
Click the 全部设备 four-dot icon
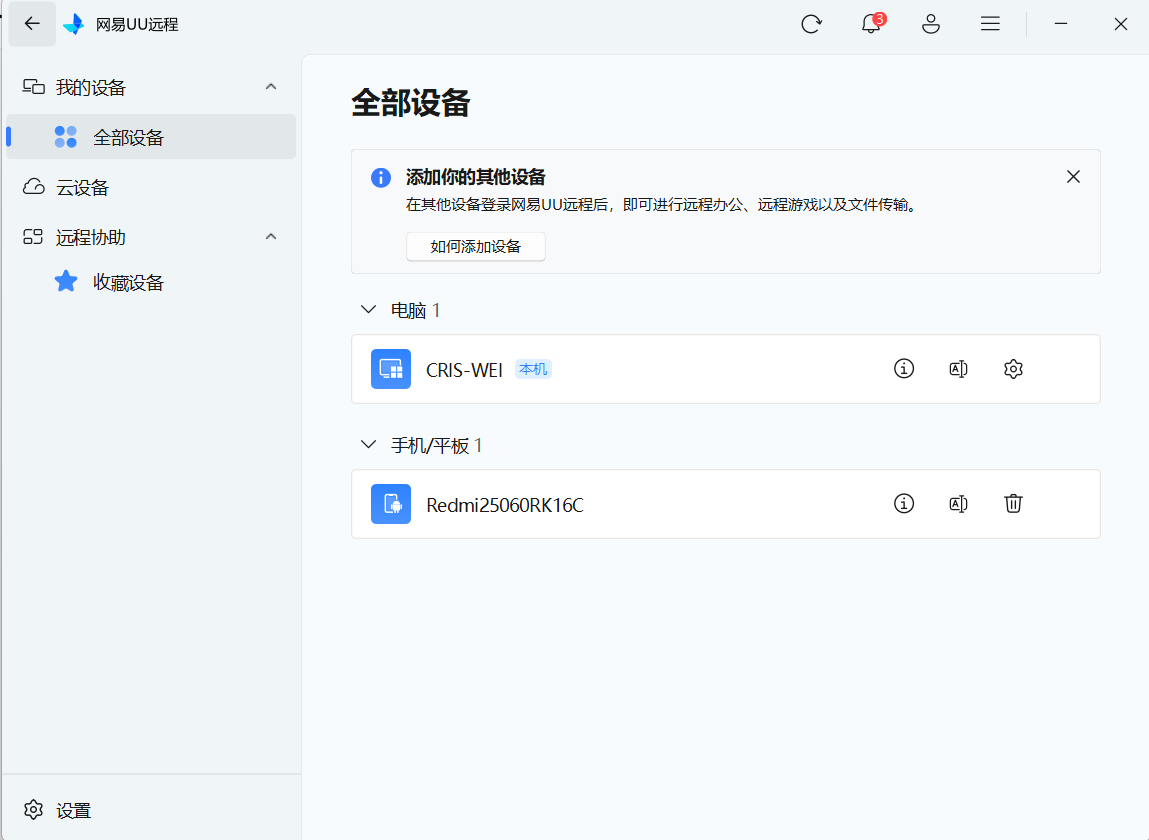pyautogui.click(x=66, y=136)
